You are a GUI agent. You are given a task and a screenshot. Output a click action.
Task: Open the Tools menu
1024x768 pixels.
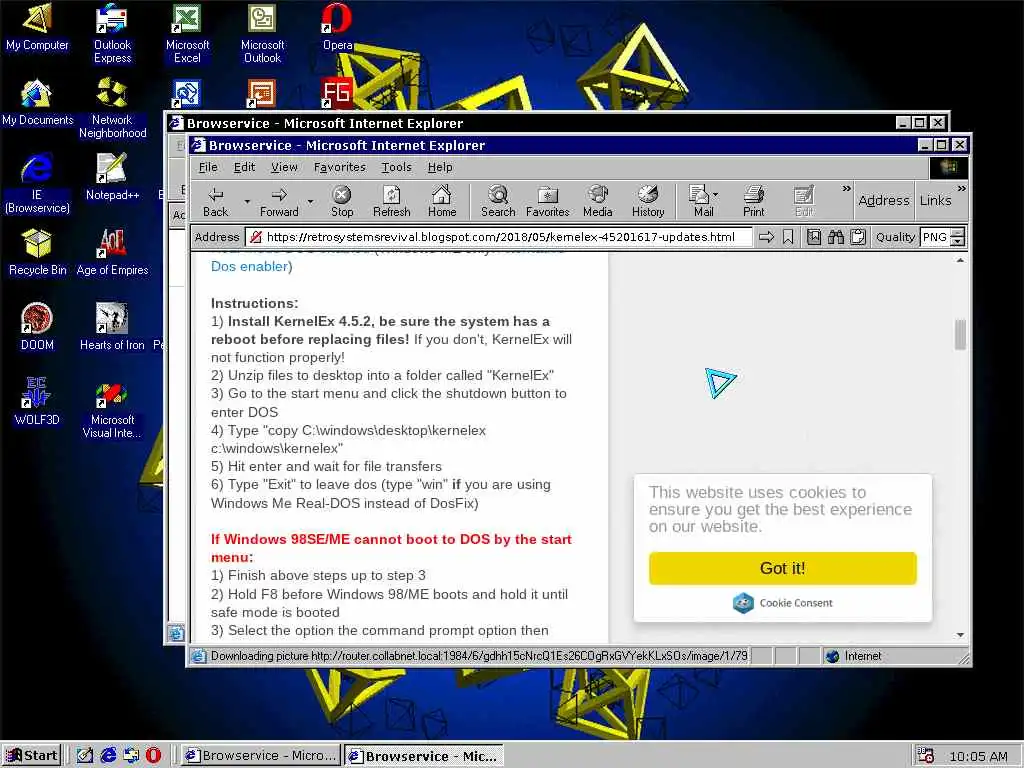pos(396,167)
